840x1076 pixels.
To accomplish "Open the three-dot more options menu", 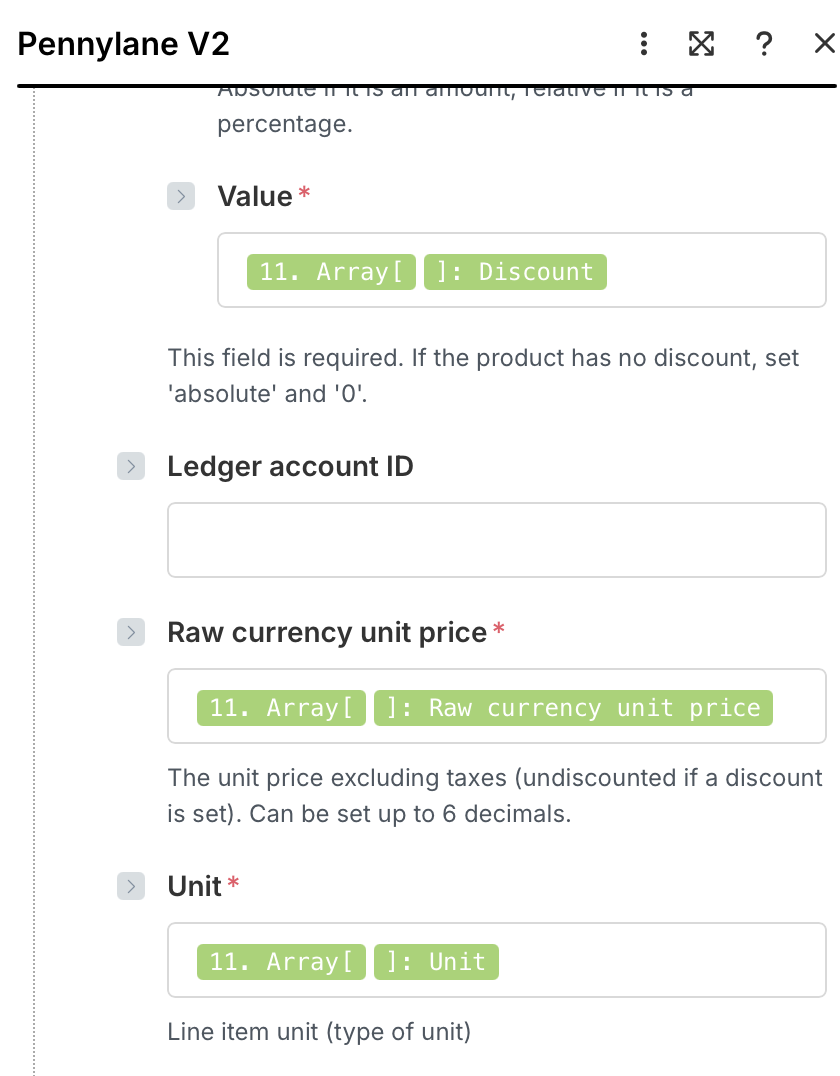I will coord(644,44).
